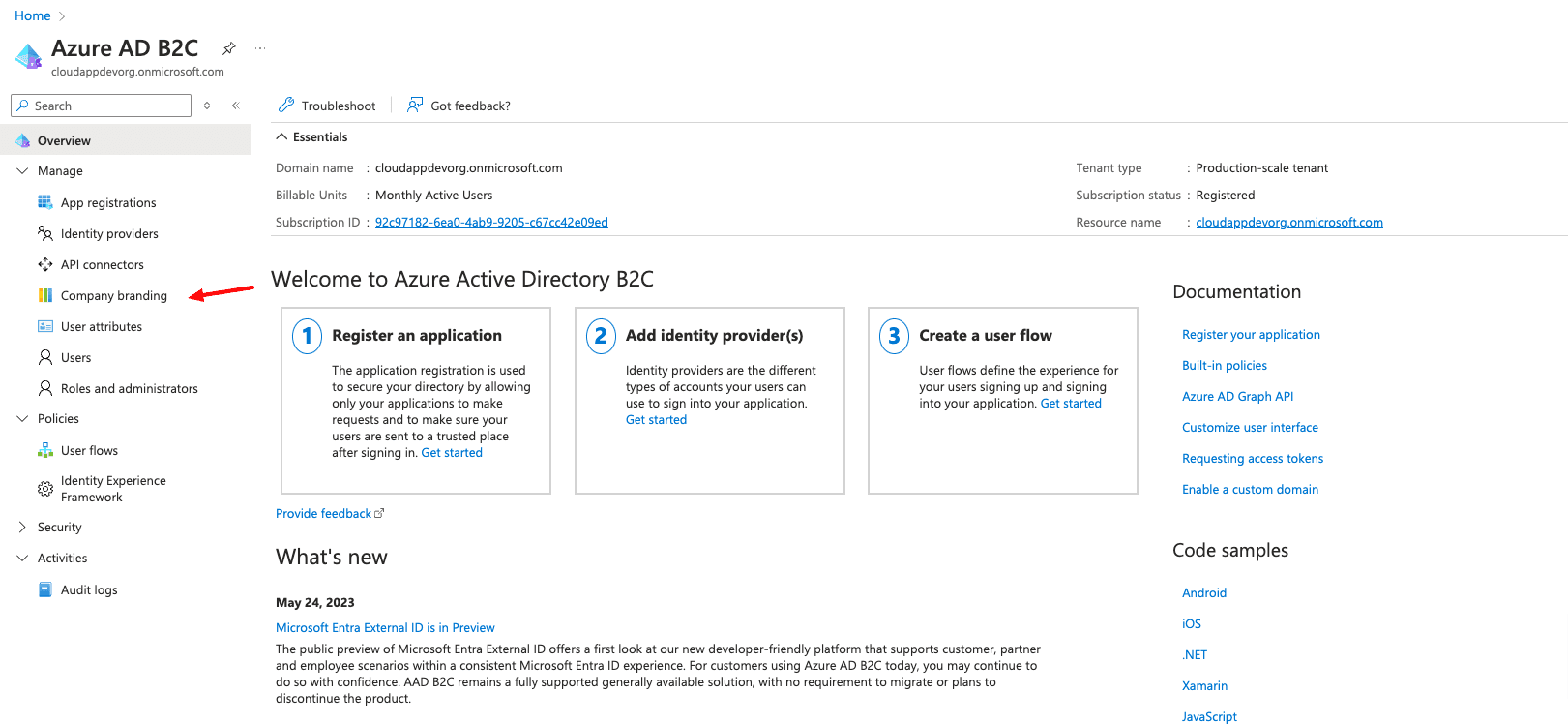Collapse the Manage section

[x=23, y=170]
